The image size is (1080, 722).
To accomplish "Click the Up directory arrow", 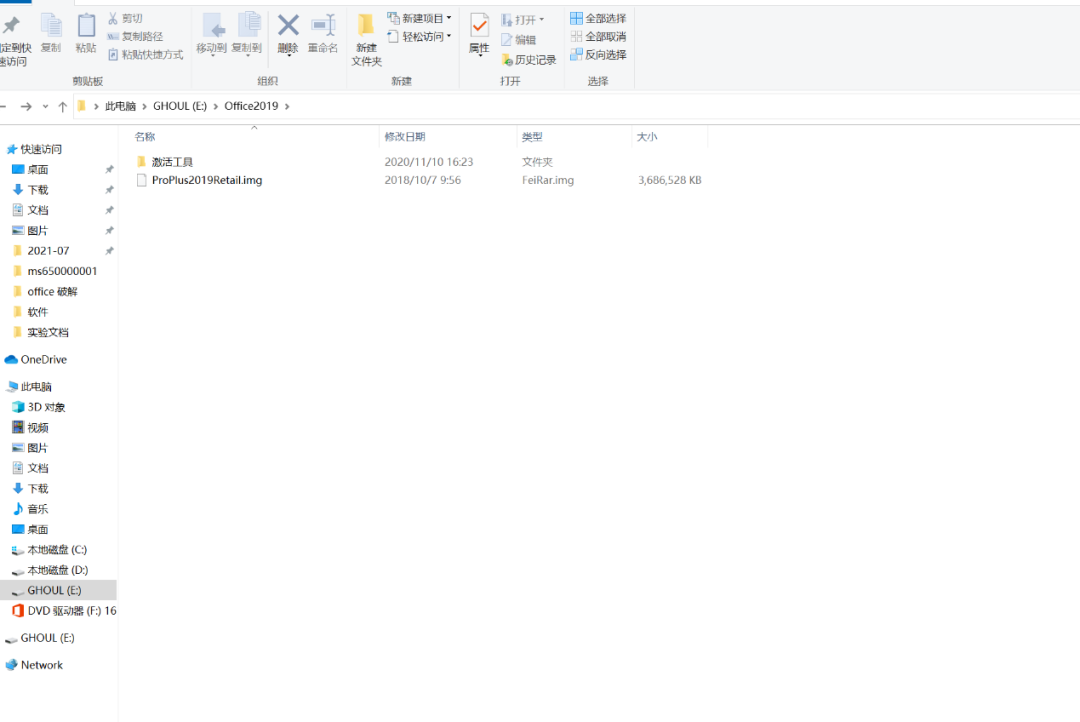I will pos(62,106).
